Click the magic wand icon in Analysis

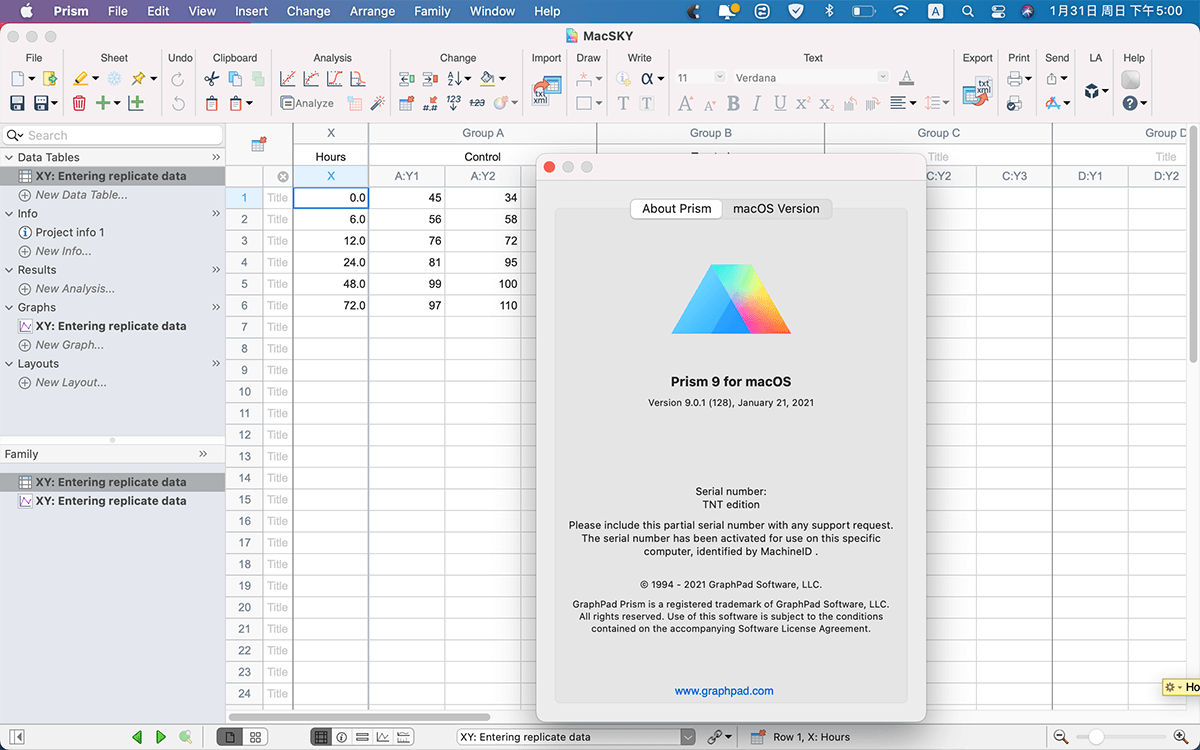378,102
